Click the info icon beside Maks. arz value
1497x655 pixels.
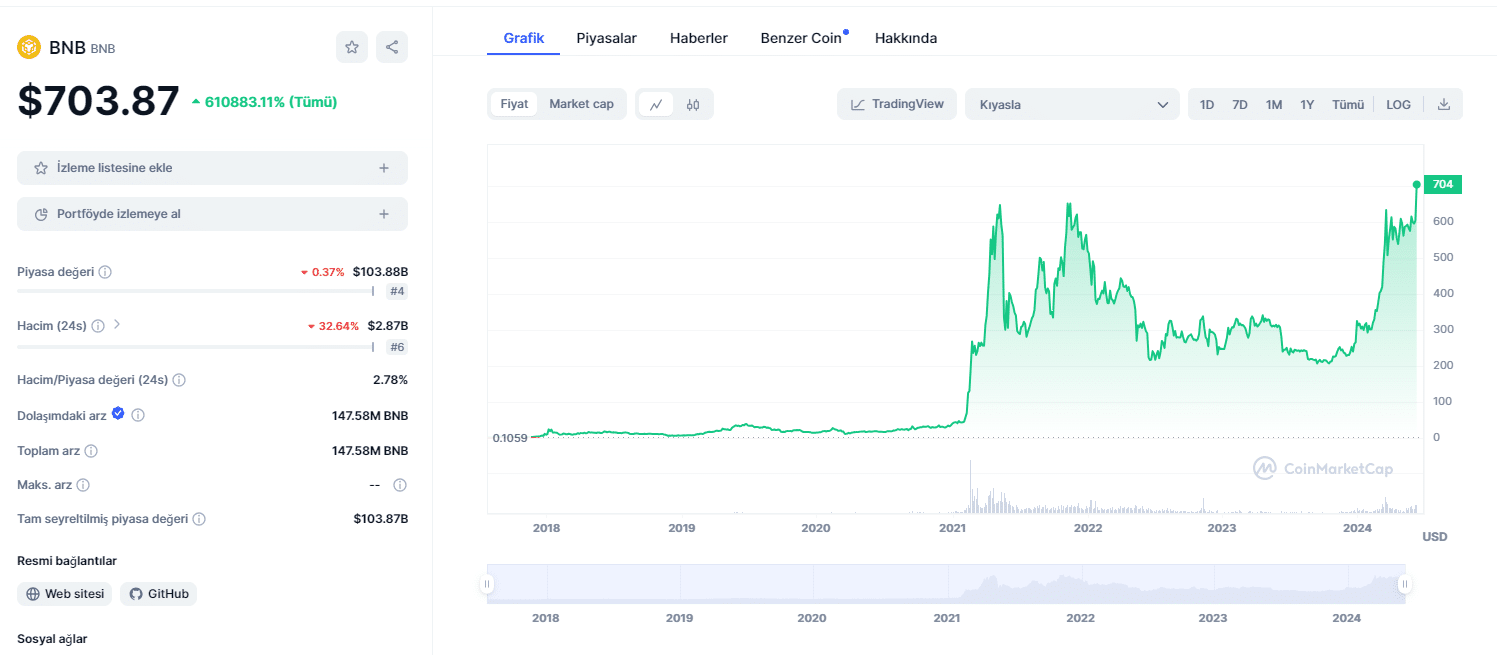[x=400, y=485]
